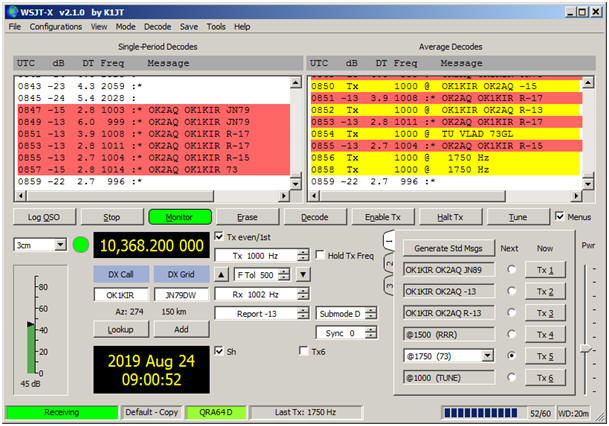Click the DX Grid button
The height and width of the screenshot is (426, 609).
click(181, 274)
